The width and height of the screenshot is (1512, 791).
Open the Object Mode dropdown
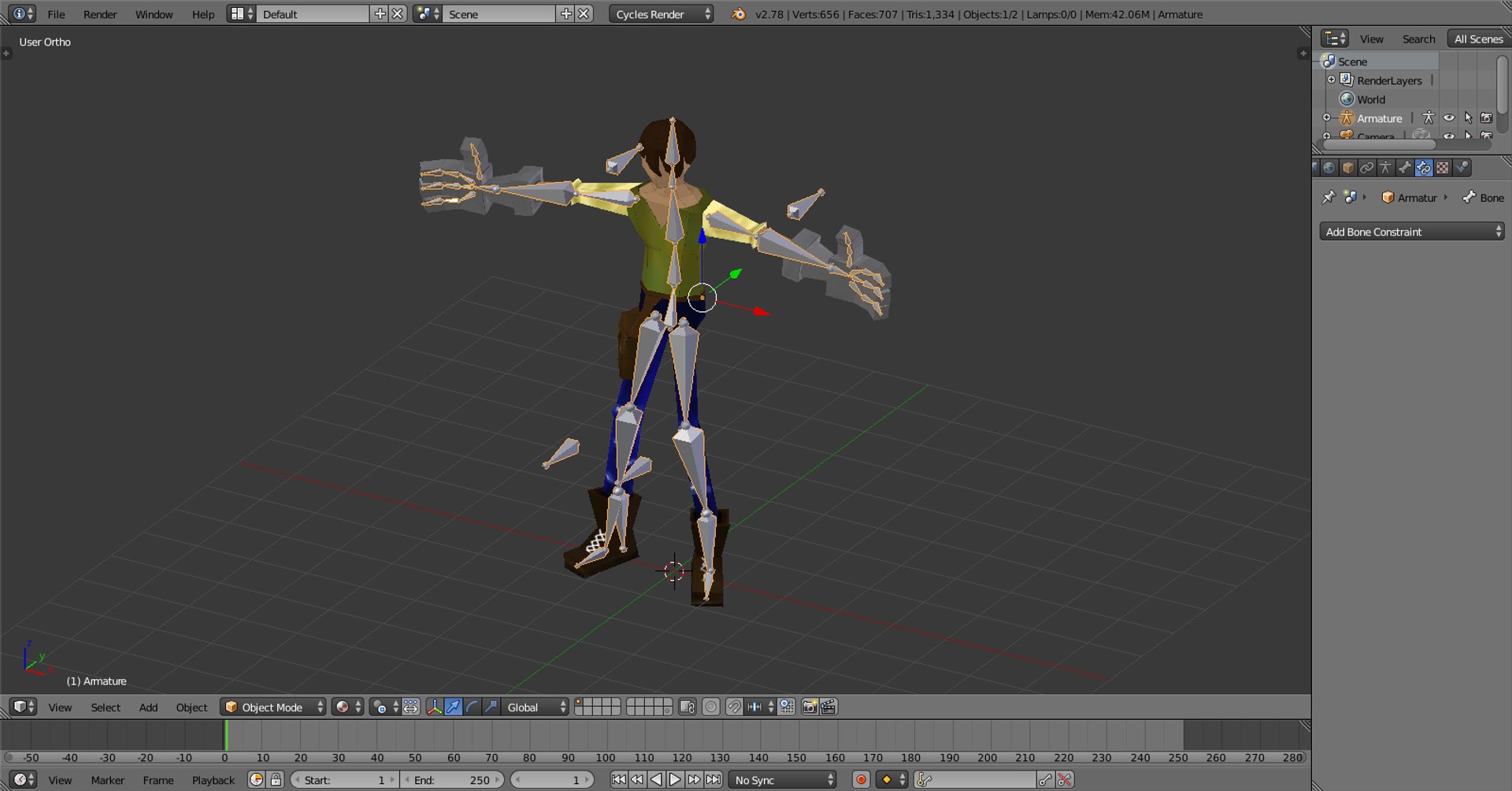click(x=273, y=707)
